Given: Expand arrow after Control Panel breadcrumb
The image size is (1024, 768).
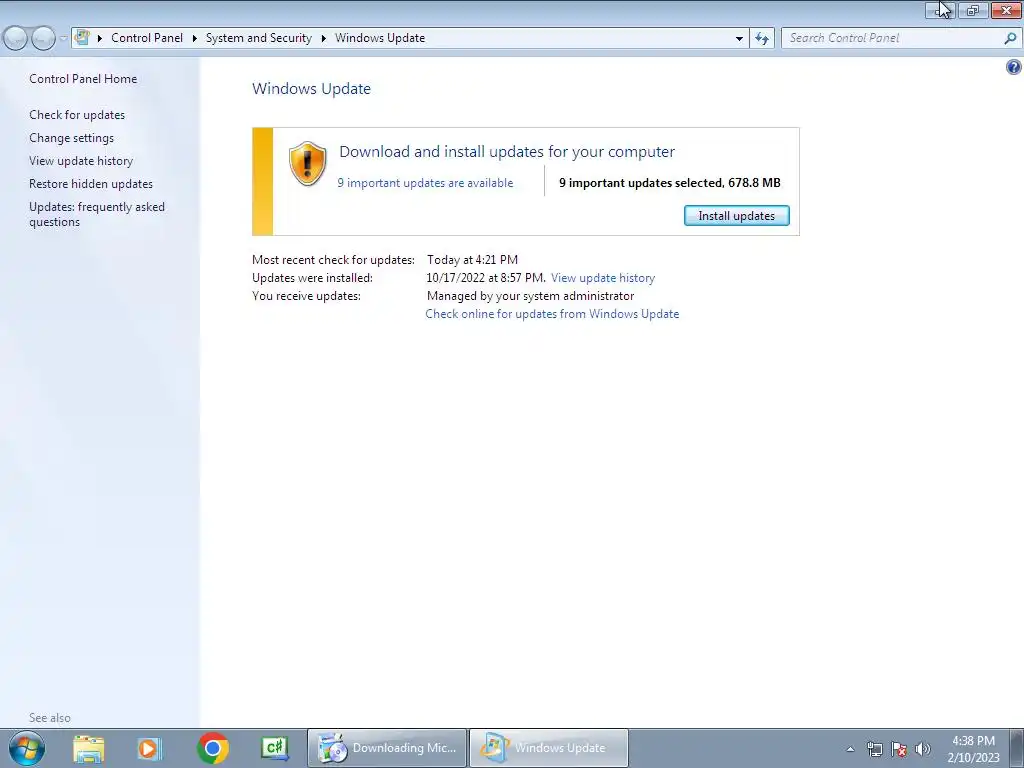Looking at the screenshot, I should point(195,38).
